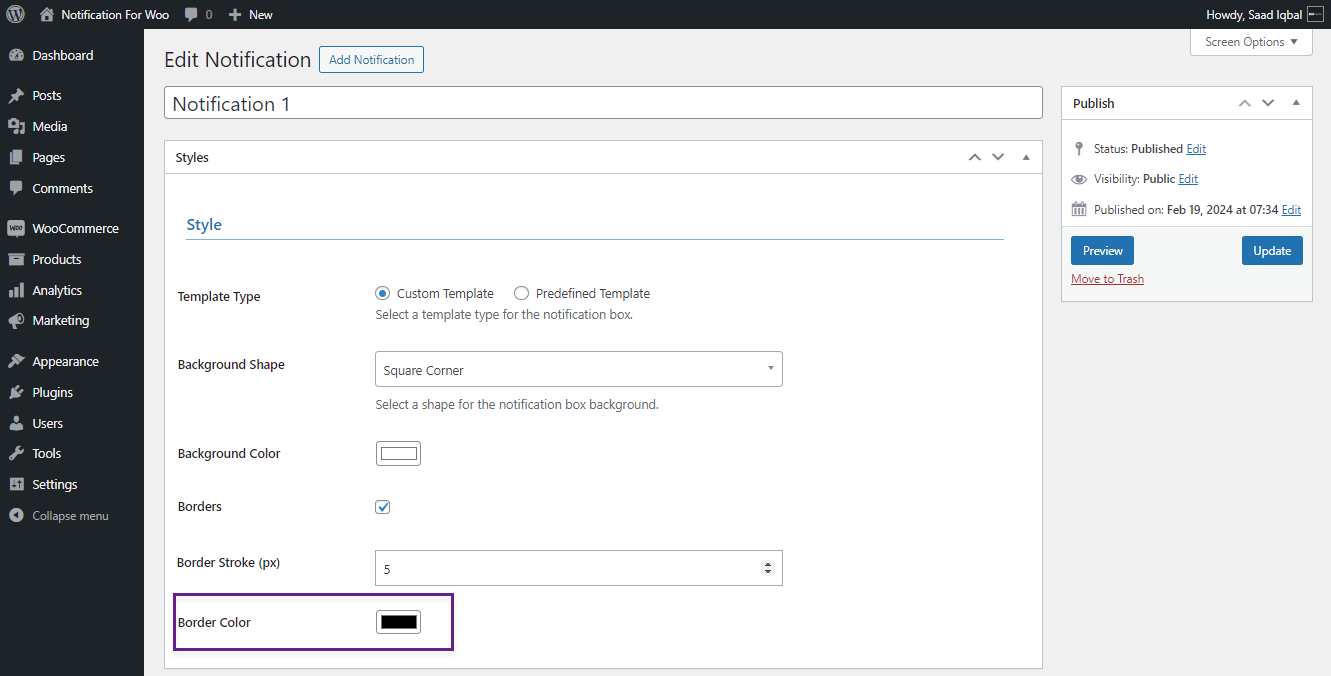Click the Users person icon

(x=16, y=423)
